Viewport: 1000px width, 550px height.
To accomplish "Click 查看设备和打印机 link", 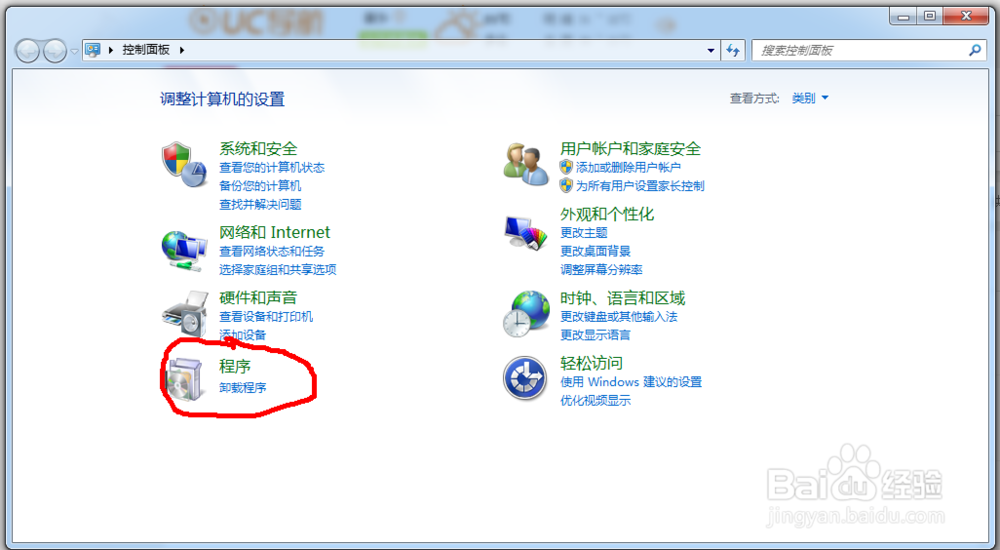I will [266, 316].
